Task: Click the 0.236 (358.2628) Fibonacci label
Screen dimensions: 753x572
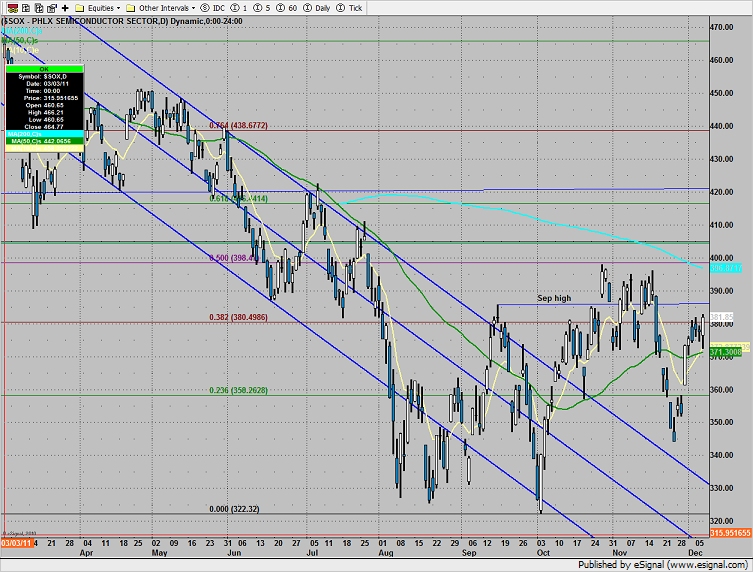Action: point(238,390)
